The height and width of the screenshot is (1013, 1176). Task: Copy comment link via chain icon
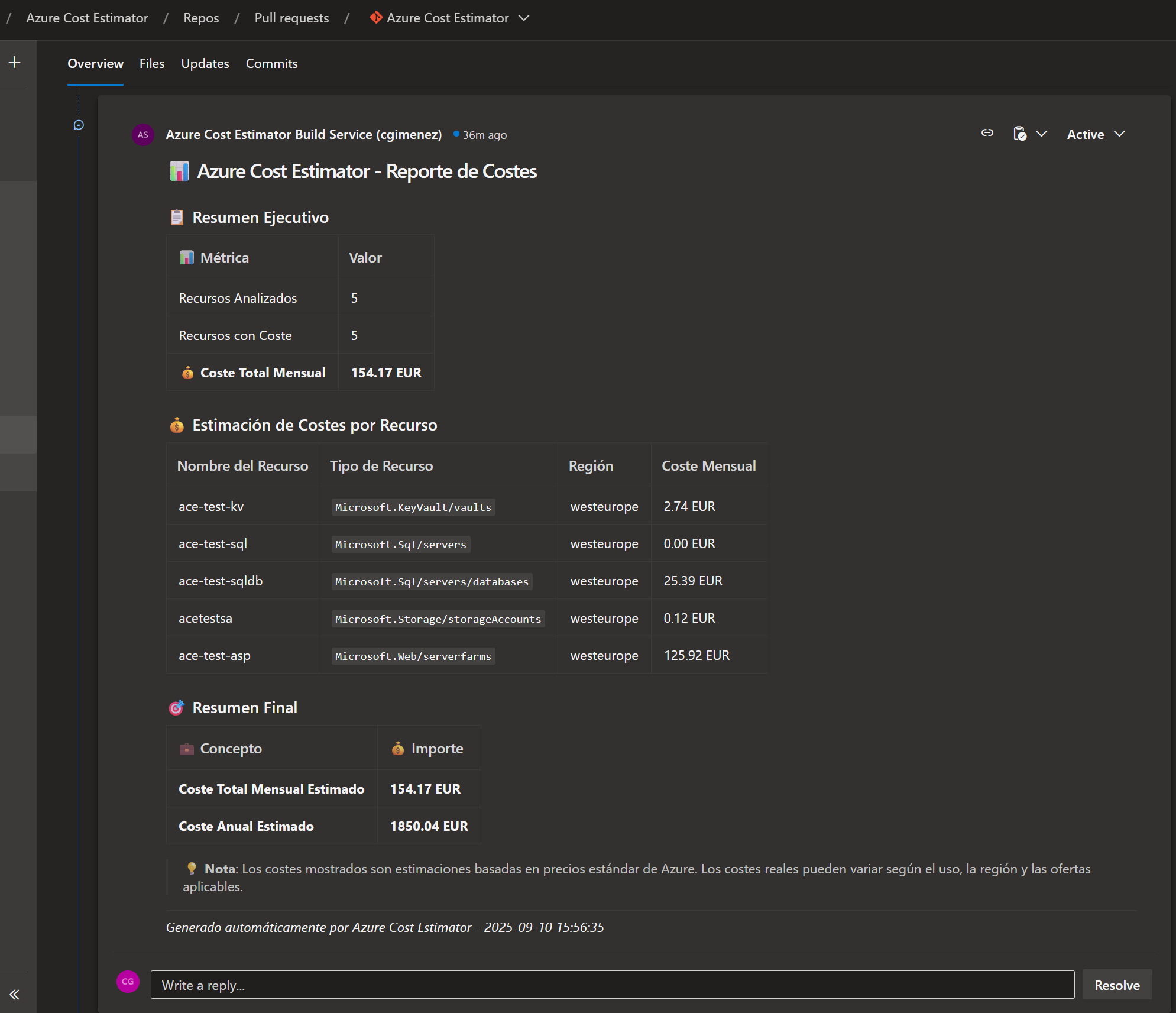point(987,133)
